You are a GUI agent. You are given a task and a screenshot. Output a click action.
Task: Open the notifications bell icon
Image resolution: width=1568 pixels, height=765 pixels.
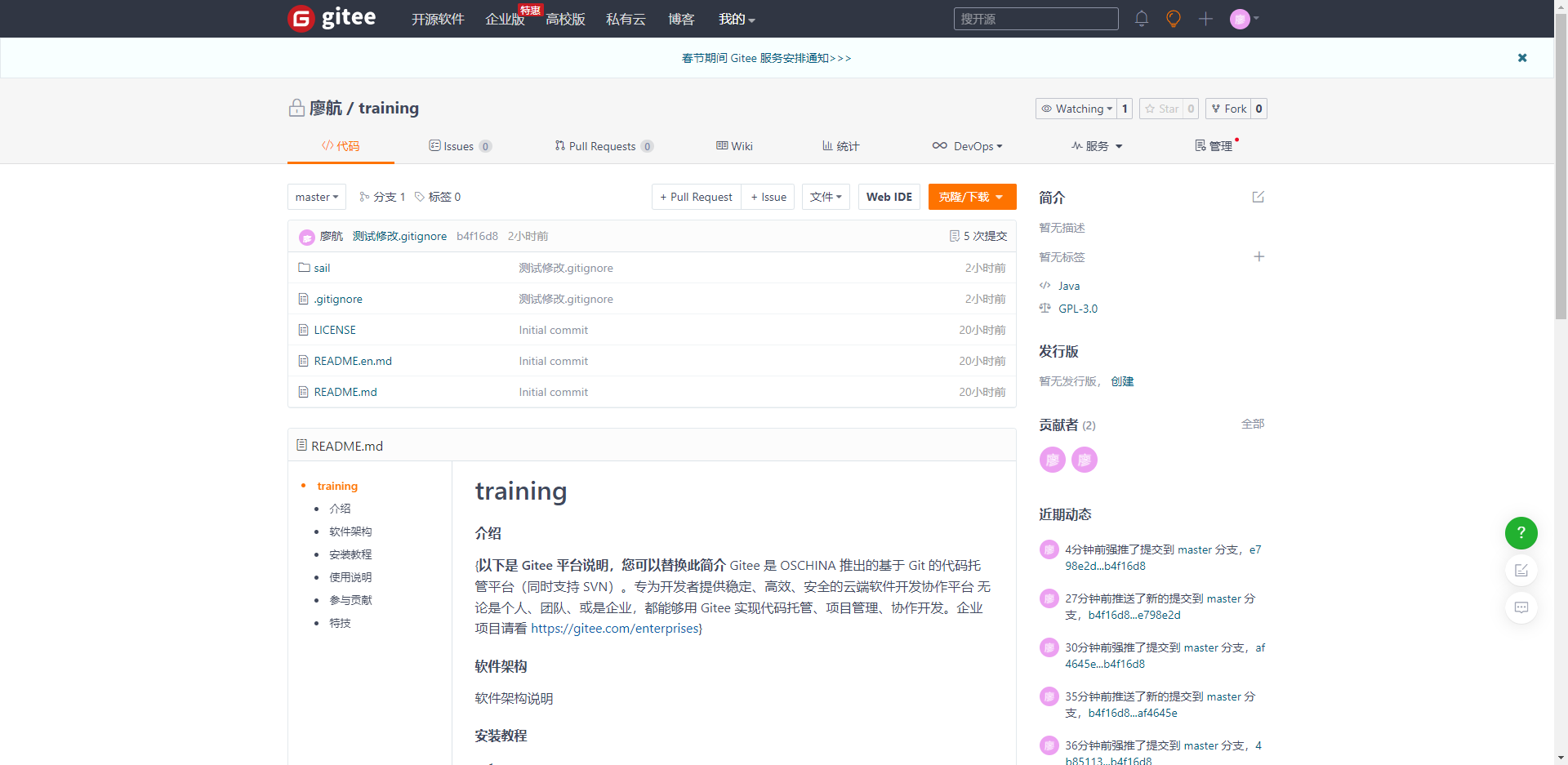pyautogui.click(x=1142, y=19)
